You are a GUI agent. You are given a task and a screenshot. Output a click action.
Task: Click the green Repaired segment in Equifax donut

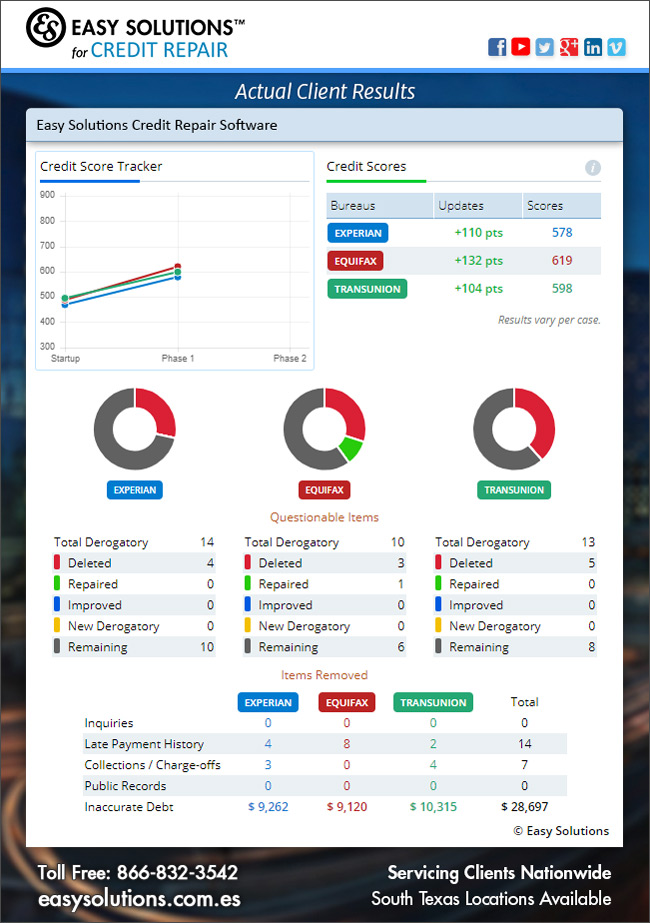coord(350,448)
